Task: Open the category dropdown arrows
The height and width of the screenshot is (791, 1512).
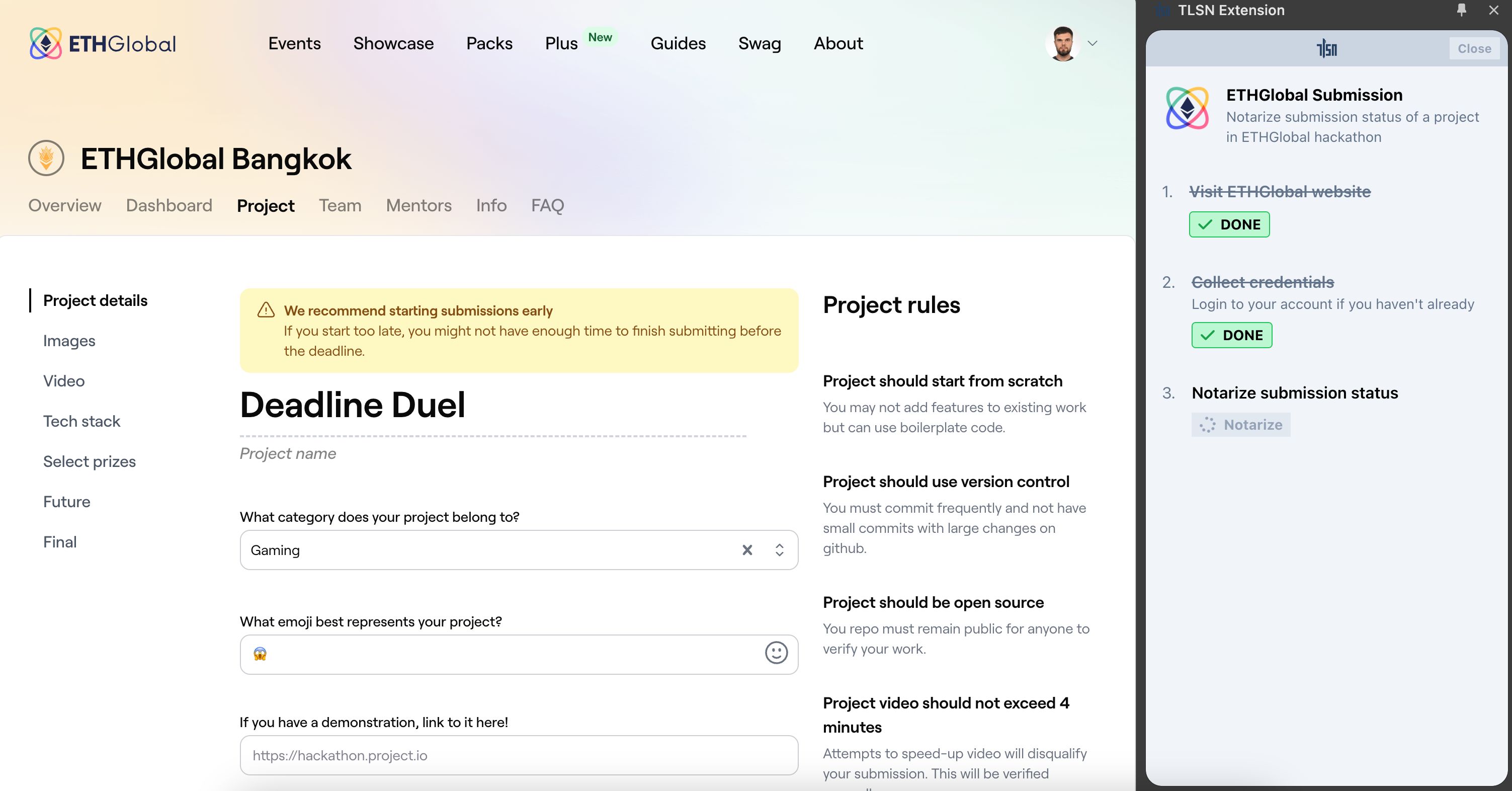Action: pyautogui.click(x=780, y=549)
